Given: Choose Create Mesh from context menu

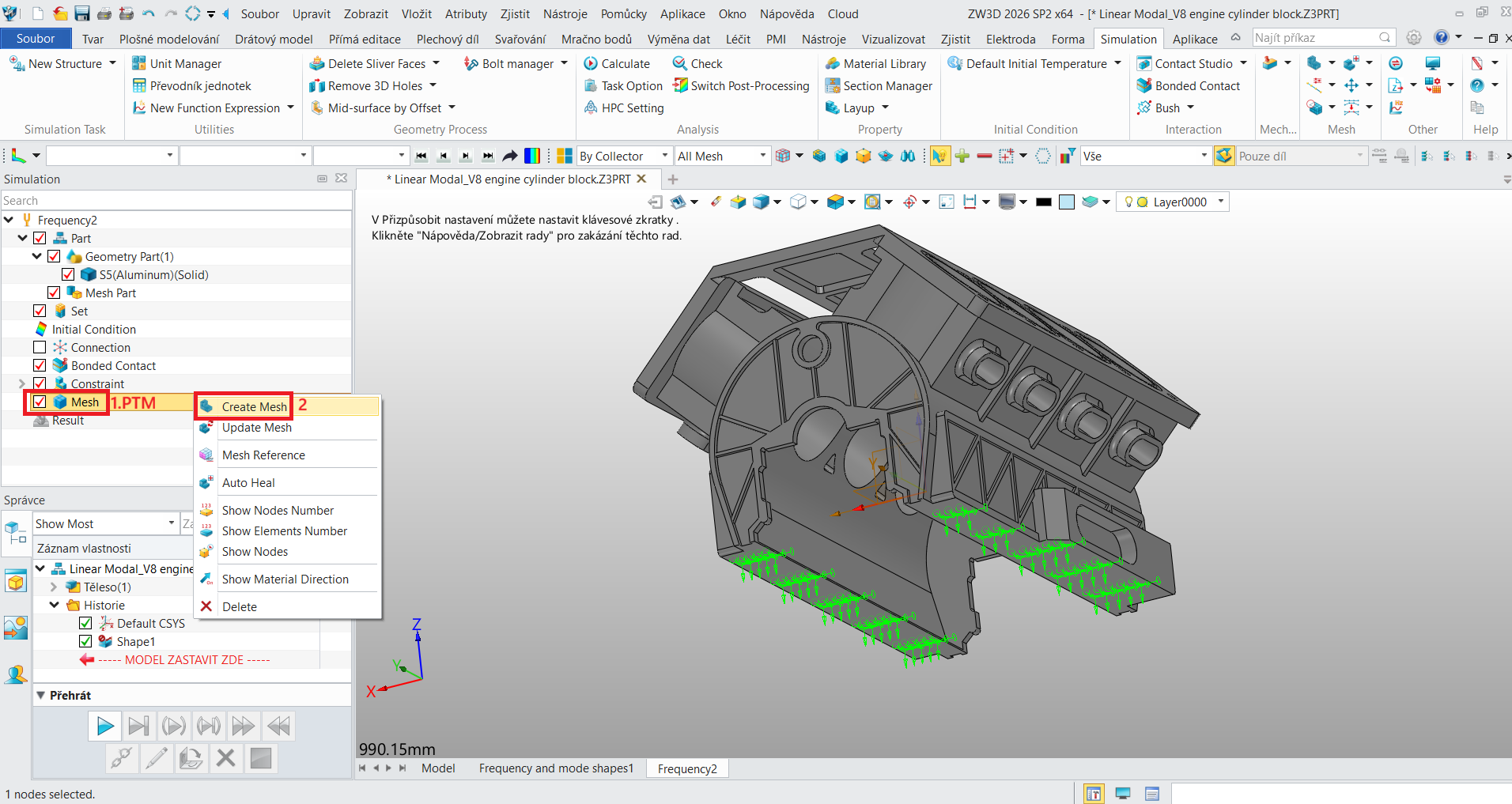Looking at the screenshot, I should coord(254,406).
